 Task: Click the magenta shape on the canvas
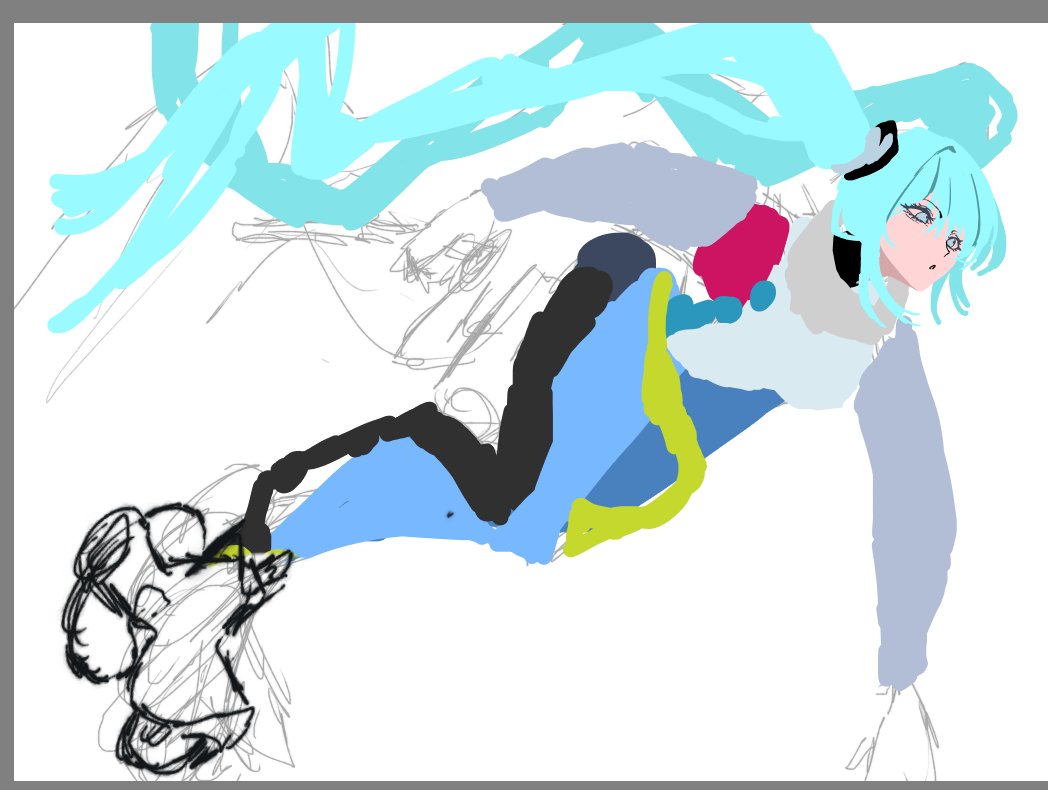coord(741,254)
